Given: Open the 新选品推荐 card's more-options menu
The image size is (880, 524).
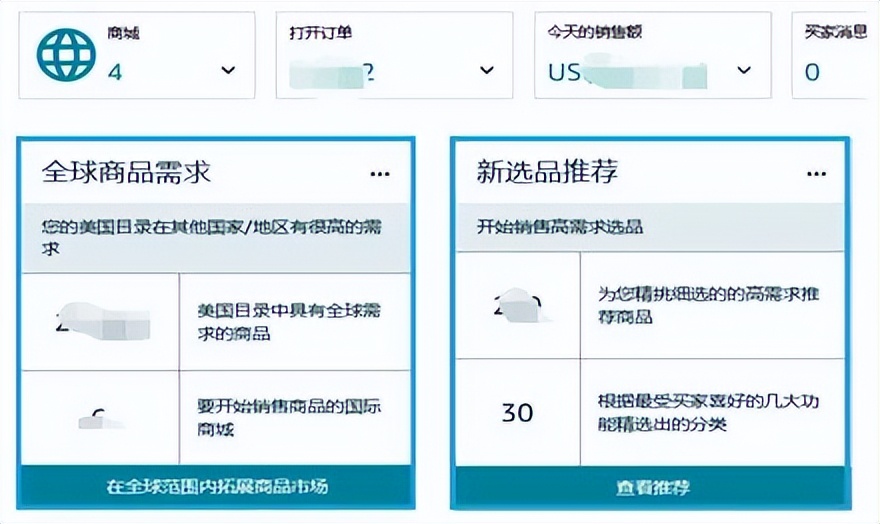Looking at the screenshot, I should point(816,174).
